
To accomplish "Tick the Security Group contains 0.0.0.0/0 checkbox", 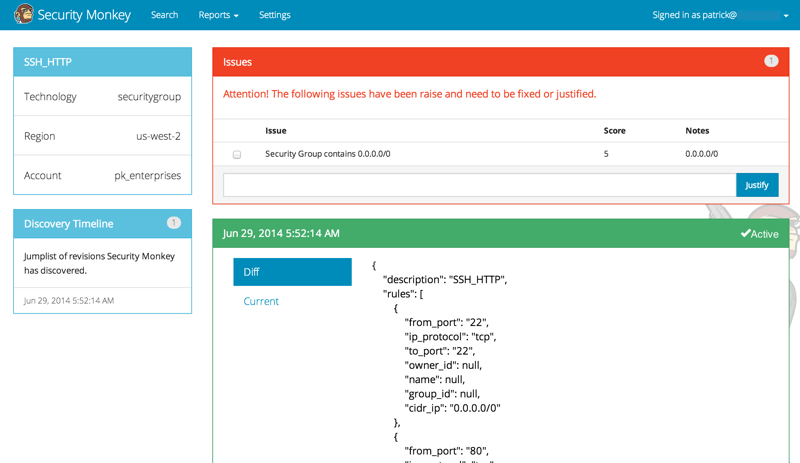I will 237,154.
